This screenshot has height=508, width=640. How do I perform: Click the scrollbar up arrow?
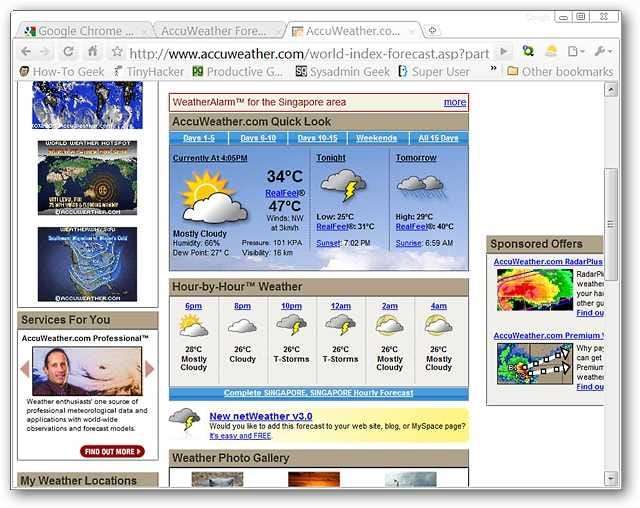click(x=611, y=89)
